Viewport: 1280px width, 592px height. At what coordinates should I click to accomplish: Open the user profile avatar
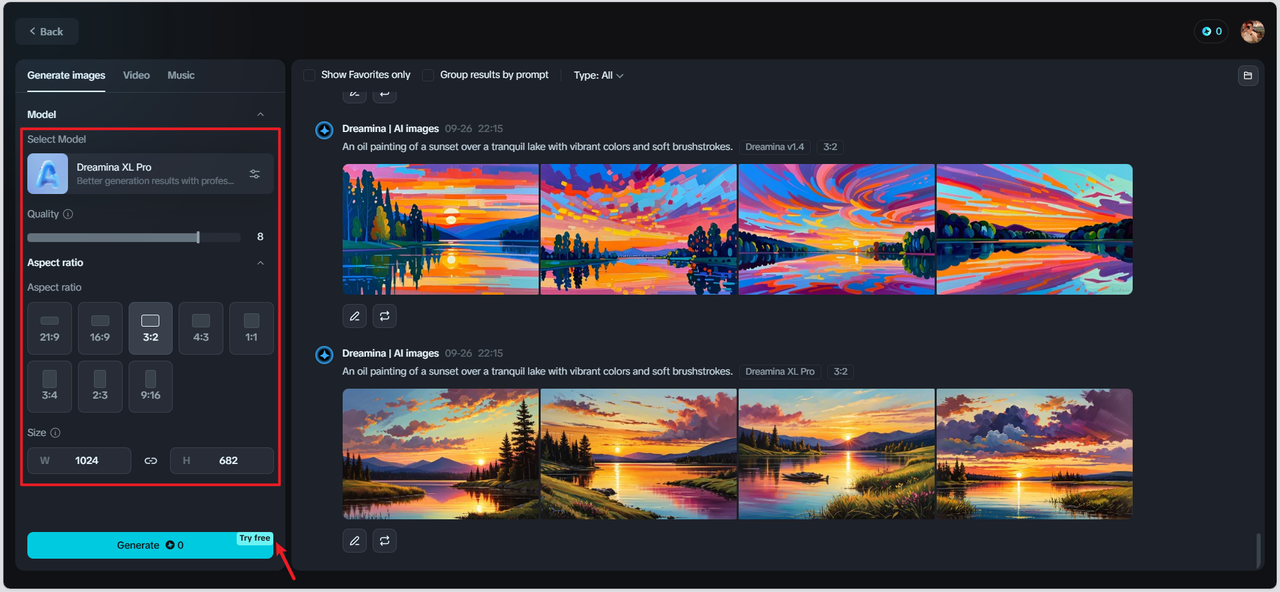click(x=1253, y=32)
